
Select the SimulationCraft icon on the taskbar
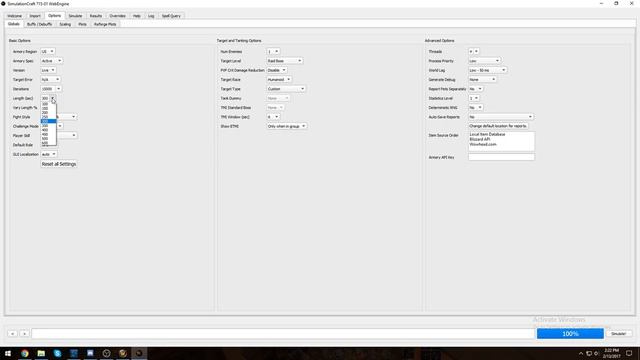coord(139,353)
